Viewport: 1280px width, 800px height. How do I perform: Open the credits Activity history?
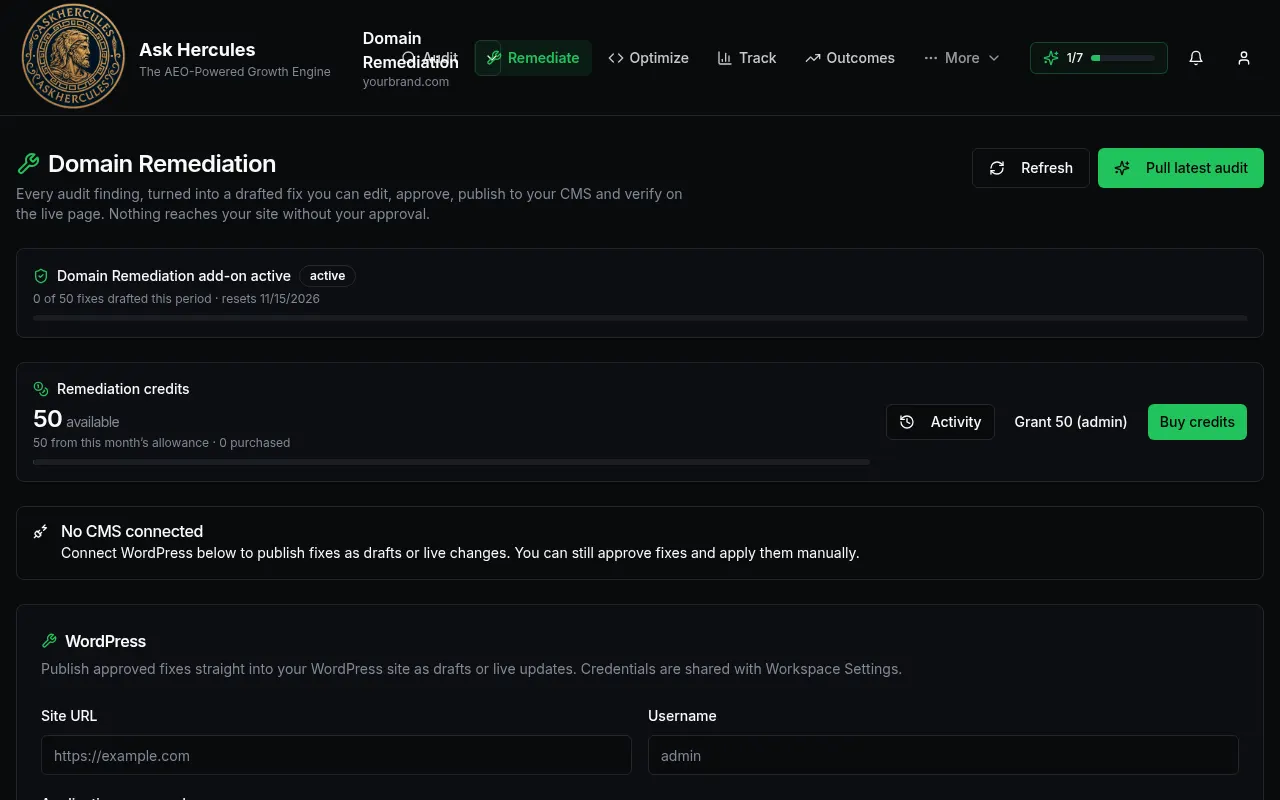point(940,422)
